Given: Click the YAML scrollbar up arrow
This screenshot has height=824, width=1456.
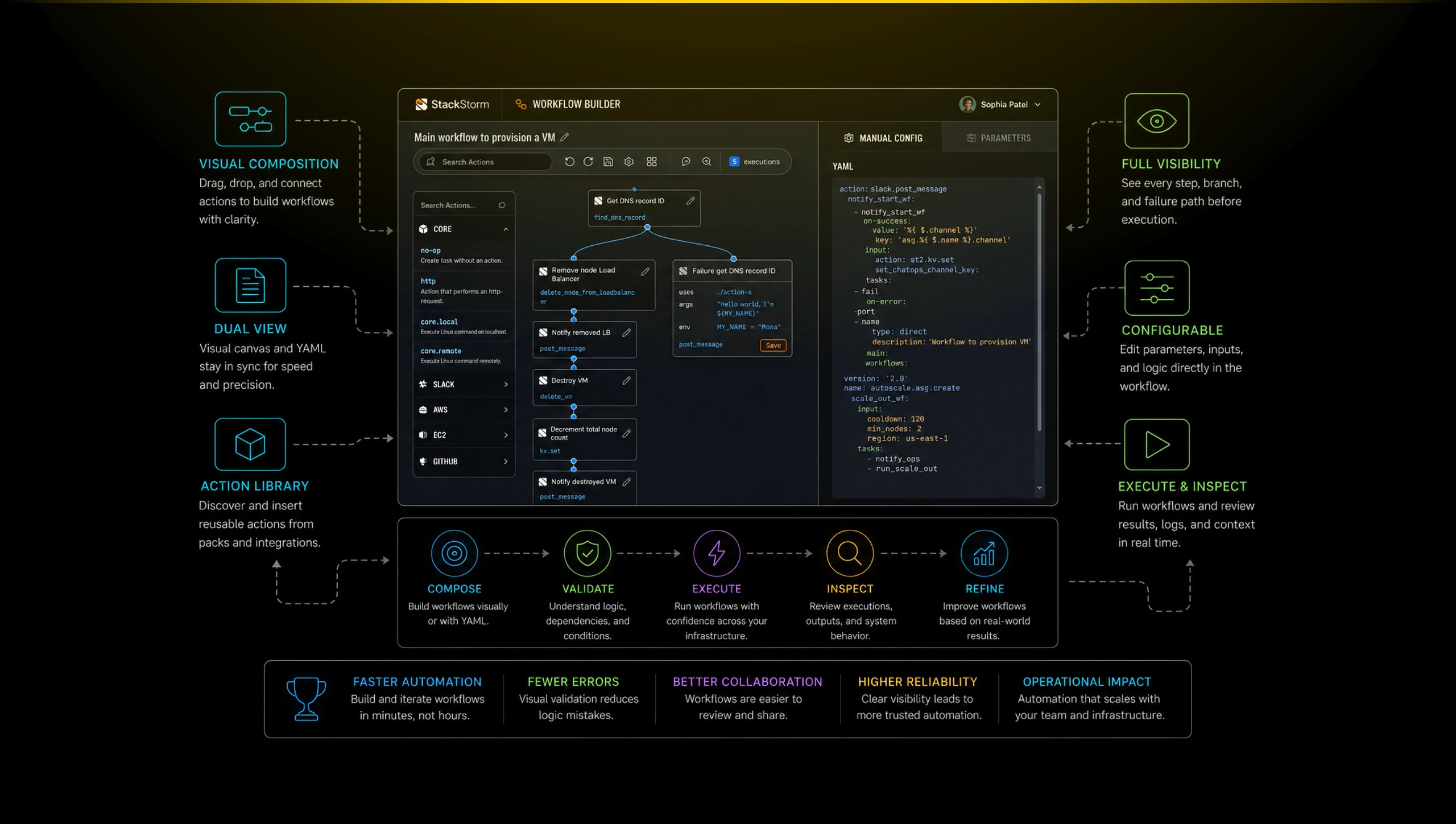Looking at the screenshot, I should point(1040,187).
